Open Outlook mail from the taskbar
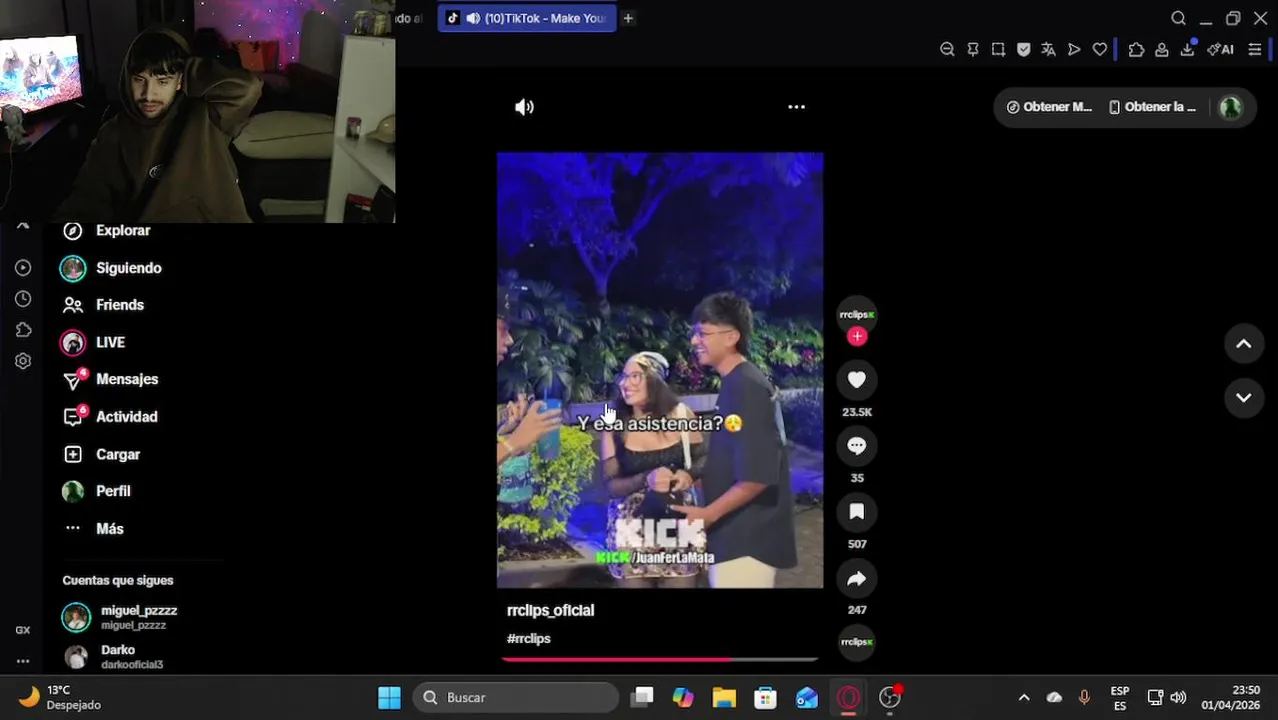1278x720 pixels. [807, 698]
